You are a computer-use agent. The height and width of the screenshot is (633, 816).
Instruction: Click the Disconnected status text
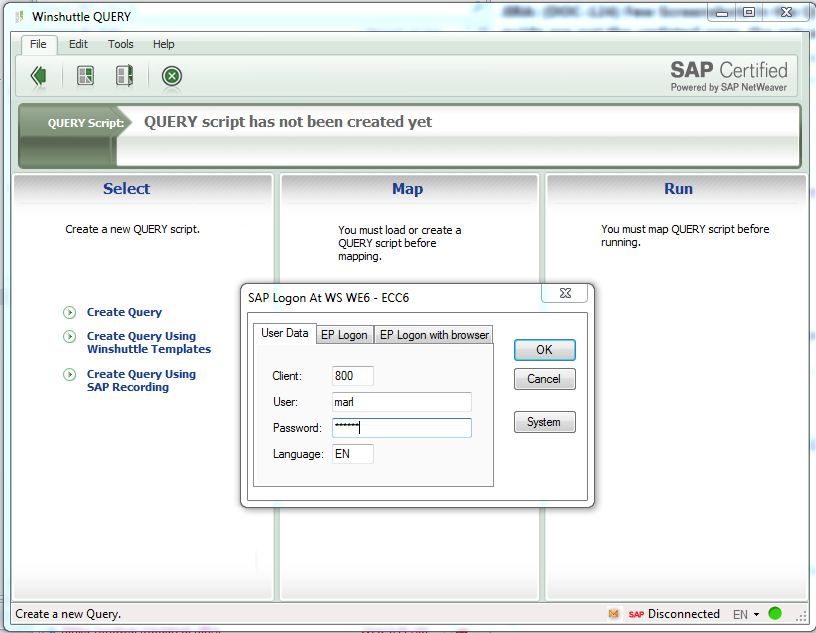(x=684, y=614)
